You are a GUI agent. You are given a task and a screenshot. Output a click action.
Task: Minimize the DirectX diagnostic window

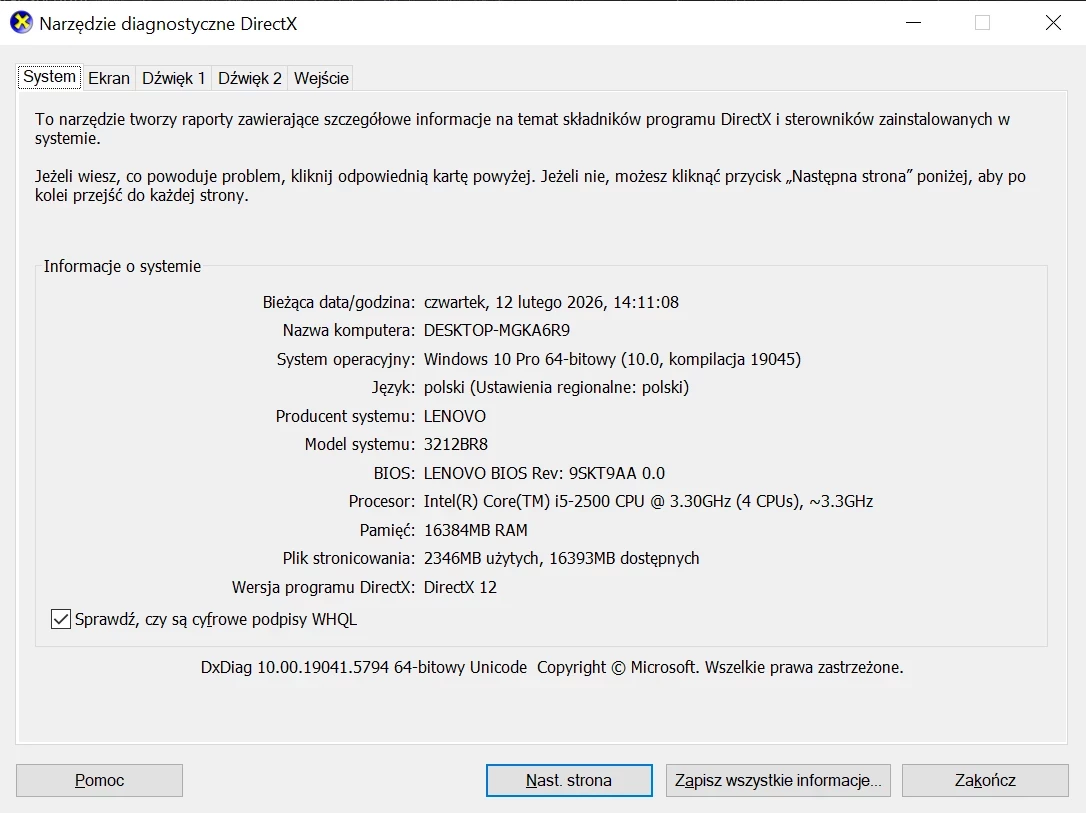pyautogui.click(x=911, y=23)
